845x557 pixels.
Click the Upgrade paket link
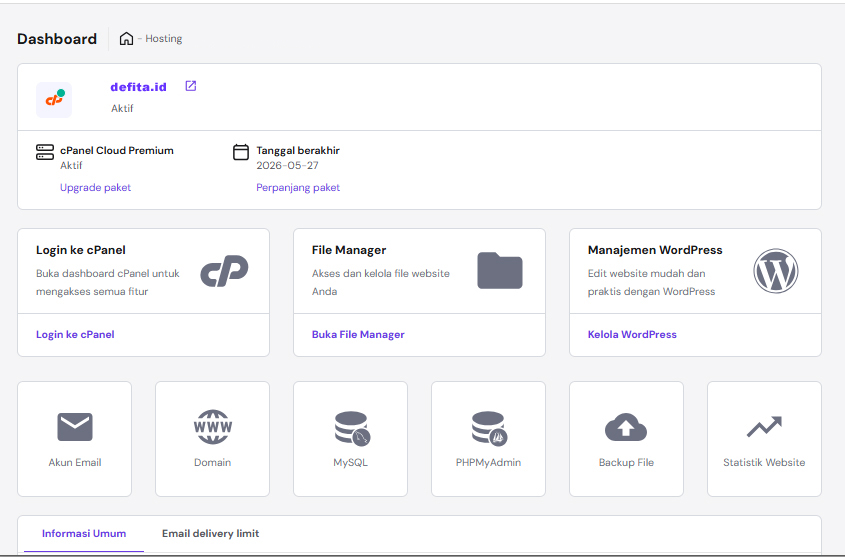(95, 187)
